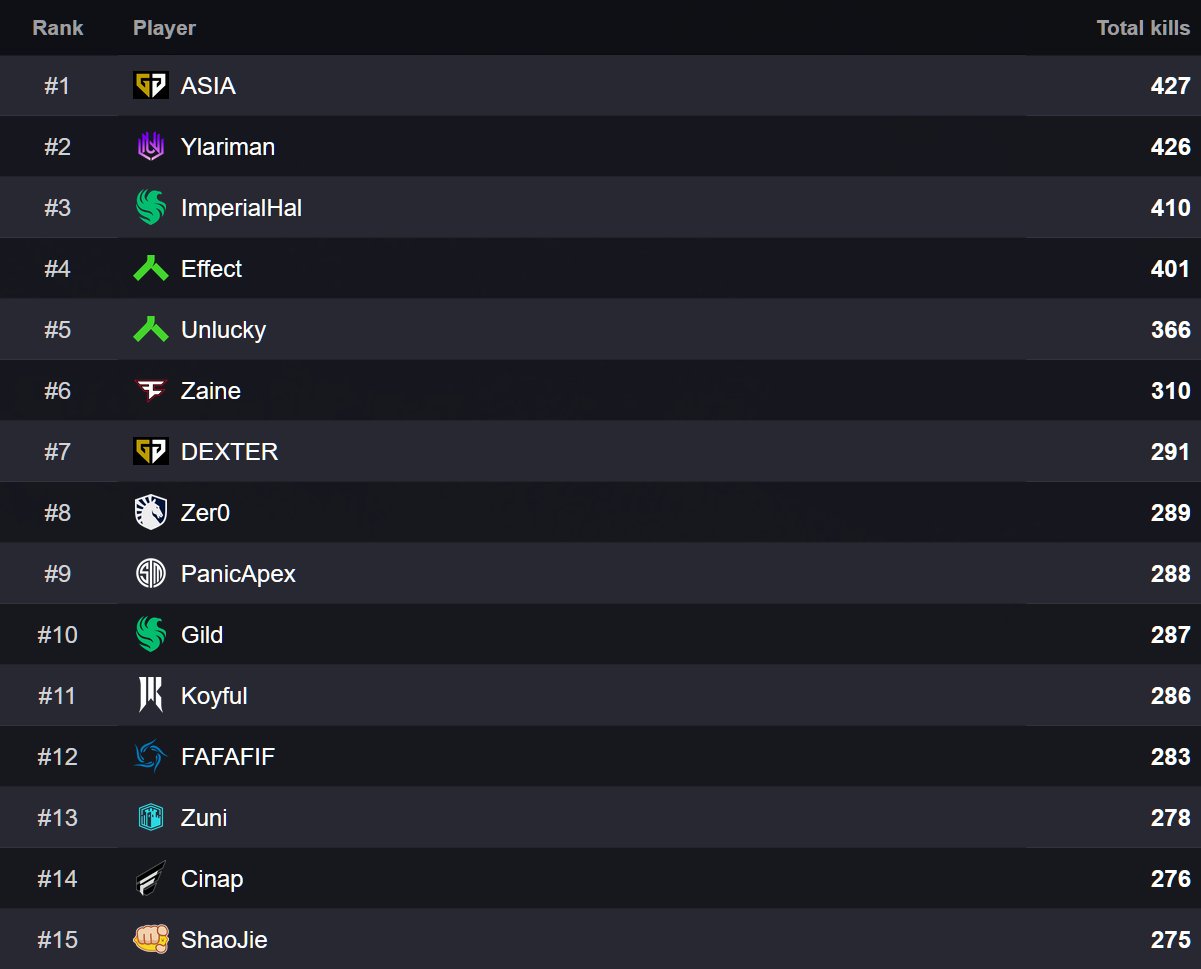Image resolution: width=1201 pixels, height=969 pixels.
Task: Click the white team logo beside Koyful
Action: point(151,696)
